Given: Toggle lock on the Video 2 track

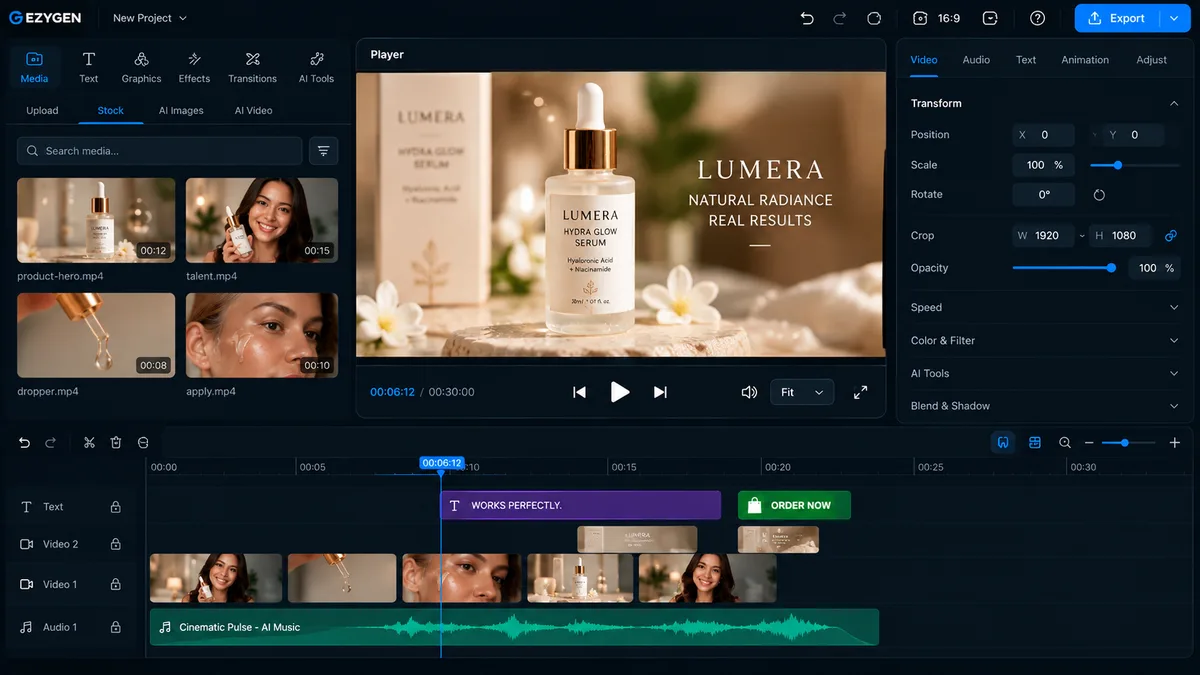Looking at the screenshot, I should [x=115, y=544].
